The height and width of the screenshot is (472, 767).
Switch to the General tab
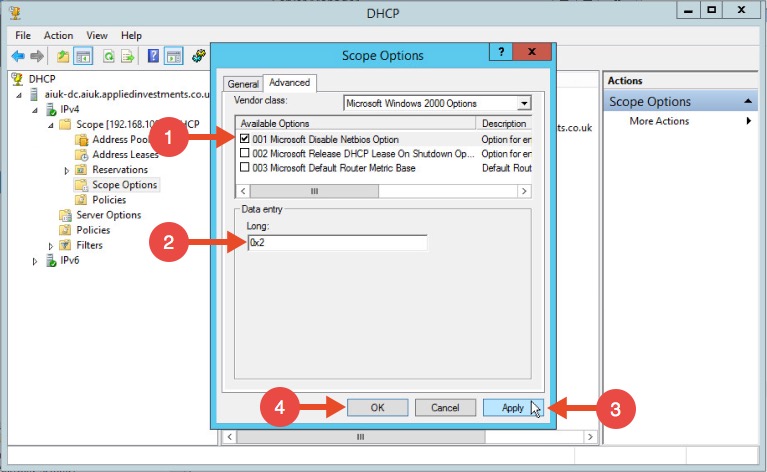(242, 84)
